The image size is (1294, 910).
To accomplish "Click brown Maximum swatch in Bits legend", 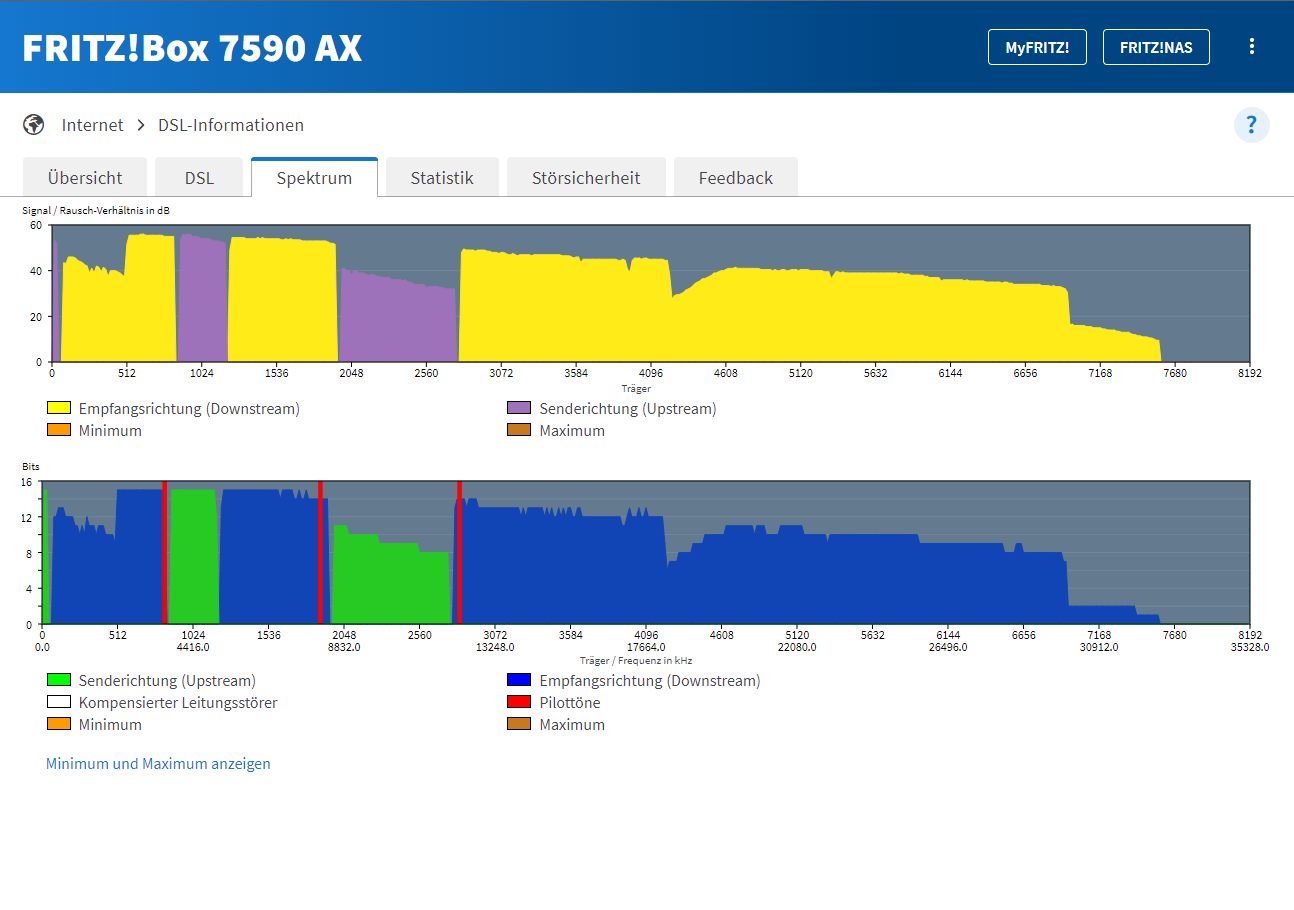I will (519, 724).
